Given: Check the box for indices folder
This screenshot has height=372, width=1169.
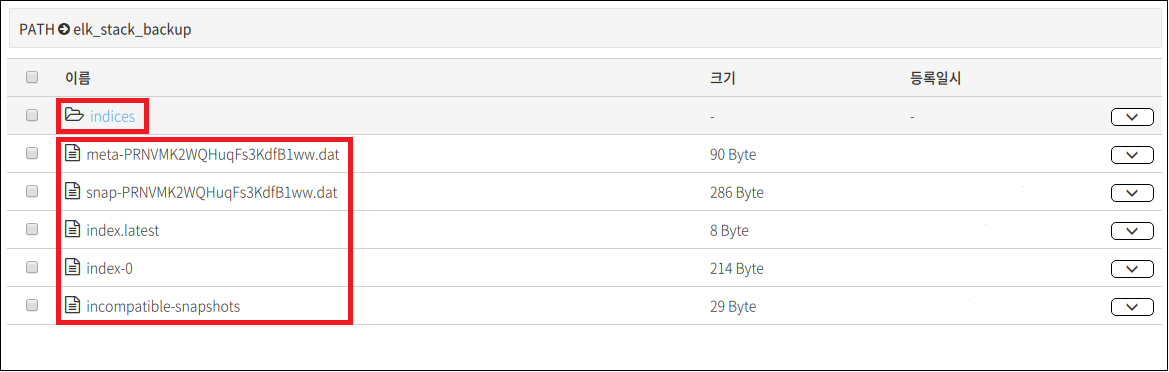Looking at the screenshot, I should click(32, 116).
